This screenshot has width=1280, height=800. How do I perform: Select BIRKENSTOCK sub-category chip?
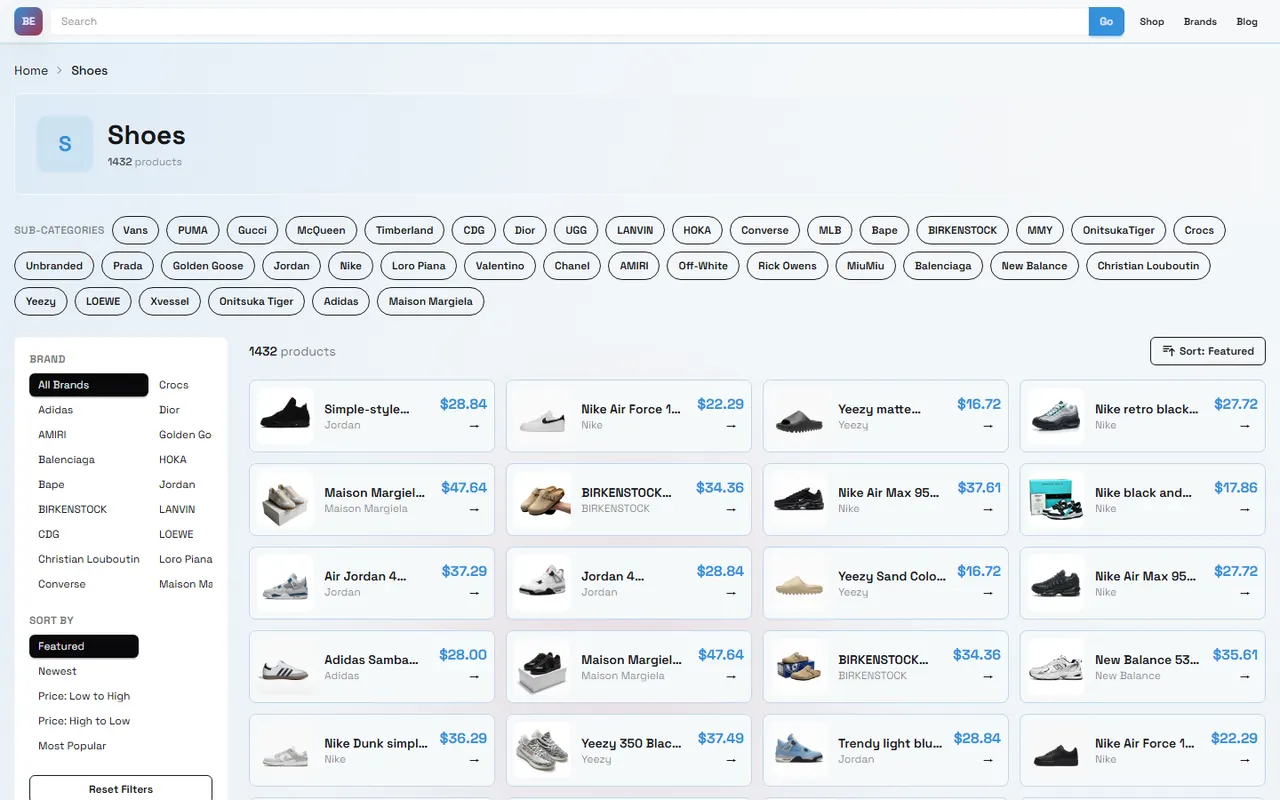(x=962, y=230)
